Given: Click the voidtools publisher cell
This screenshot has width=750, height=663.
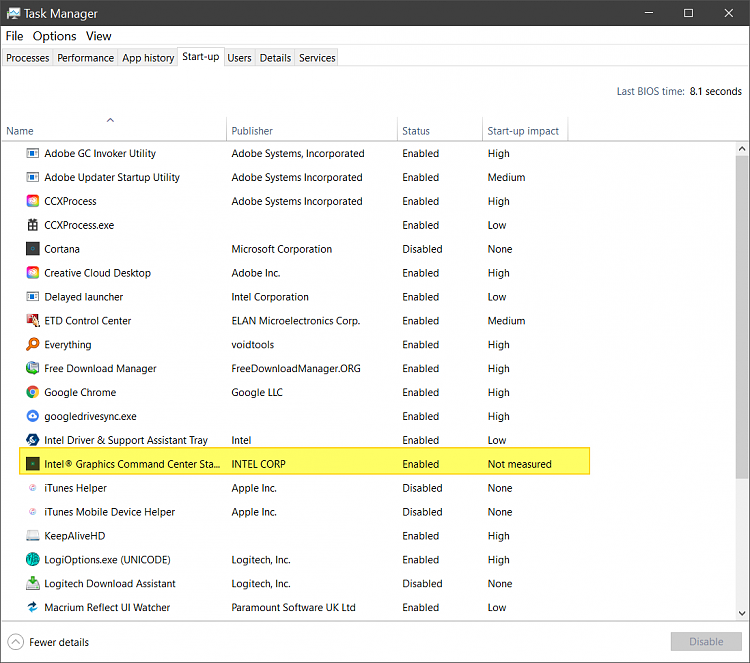Looking at the screenshot, I should pyautogui.click(x=253, y=344).
